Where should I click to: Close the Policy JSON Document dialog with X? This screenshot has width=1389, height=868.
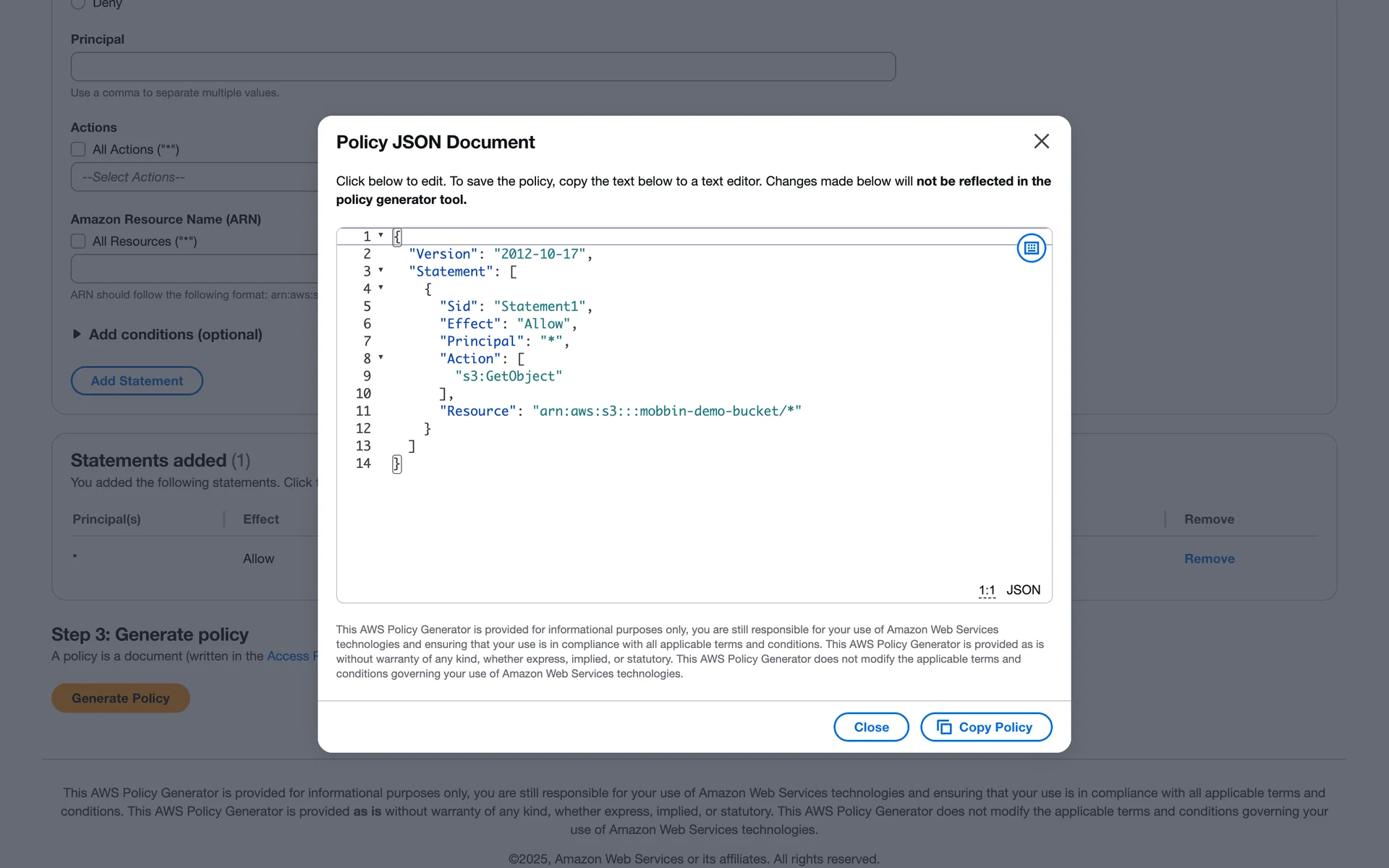1041,141
